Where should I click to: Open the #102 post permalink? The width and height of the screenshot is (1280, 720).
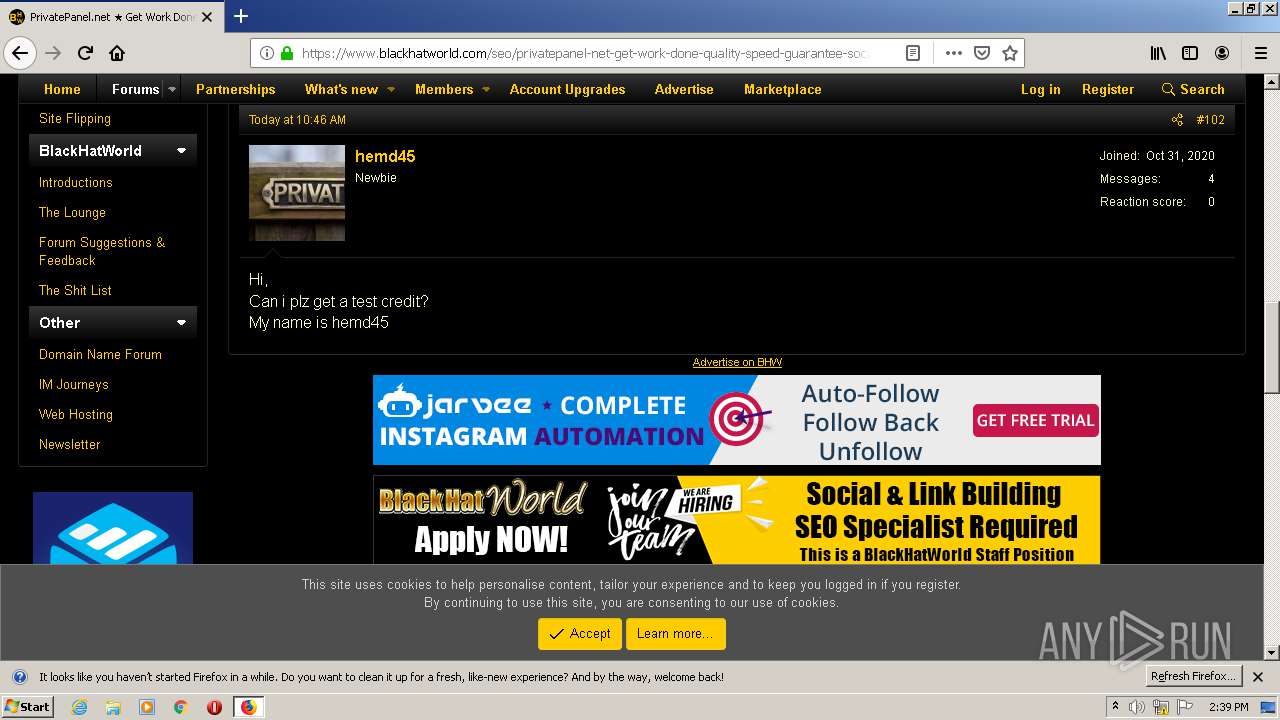point(1210,120)
